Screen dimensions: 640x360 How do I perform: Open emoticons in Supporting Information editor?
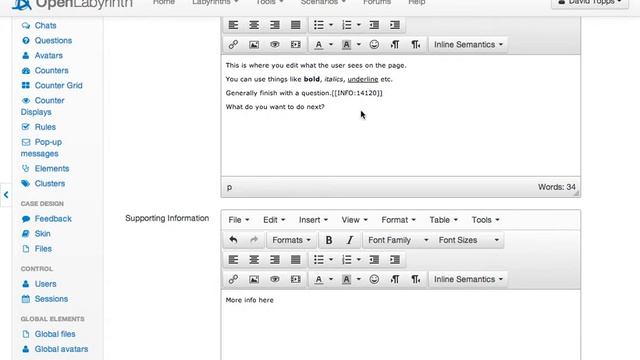[374, 279]
